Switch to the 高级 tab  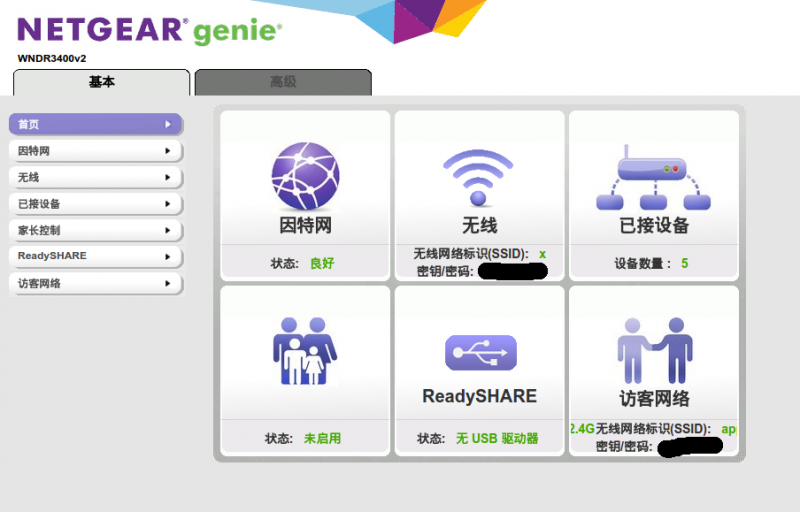(x=283, y=82)
